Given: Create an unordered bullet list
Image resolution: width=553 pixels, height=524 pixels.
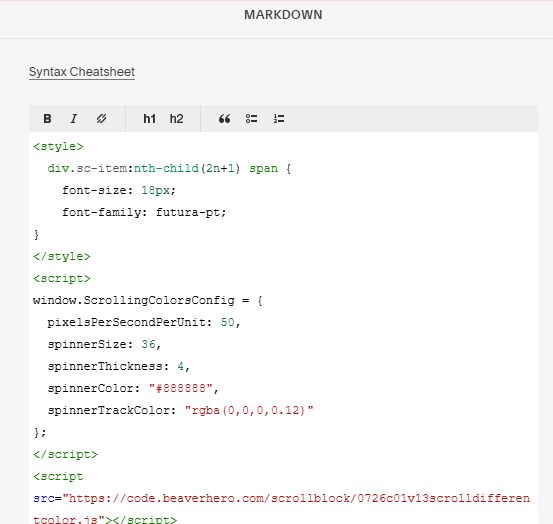Looking at the screenshot, I should click(251, 118).
